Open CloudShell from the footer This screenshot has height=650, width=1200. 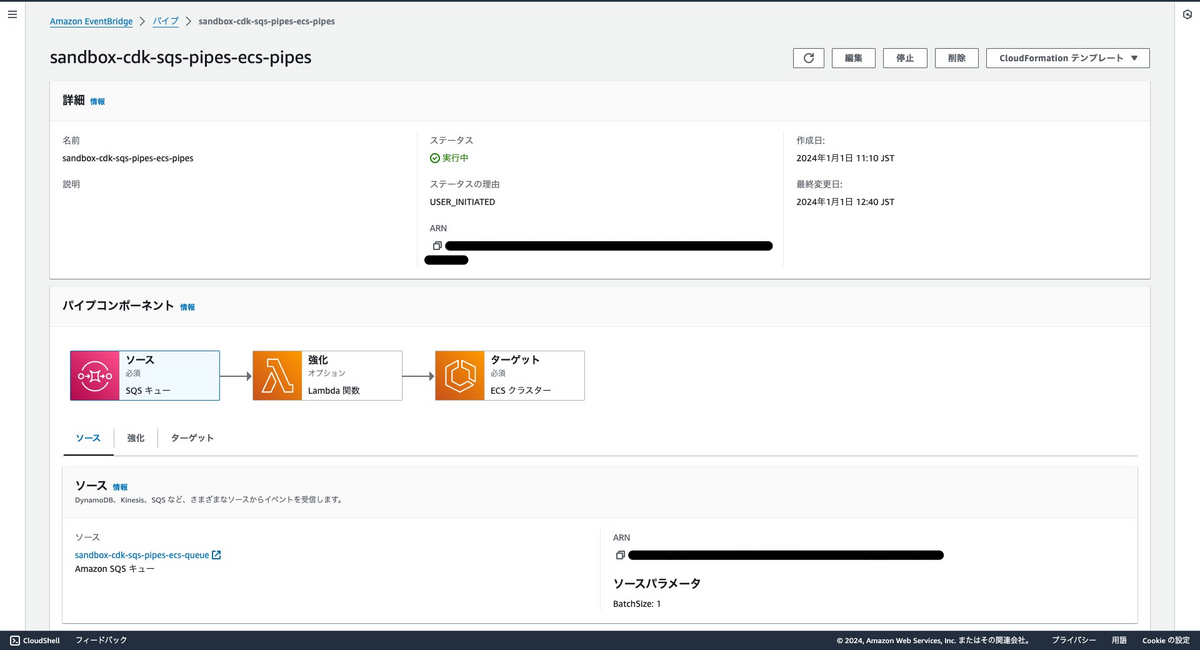coord(37,640)
